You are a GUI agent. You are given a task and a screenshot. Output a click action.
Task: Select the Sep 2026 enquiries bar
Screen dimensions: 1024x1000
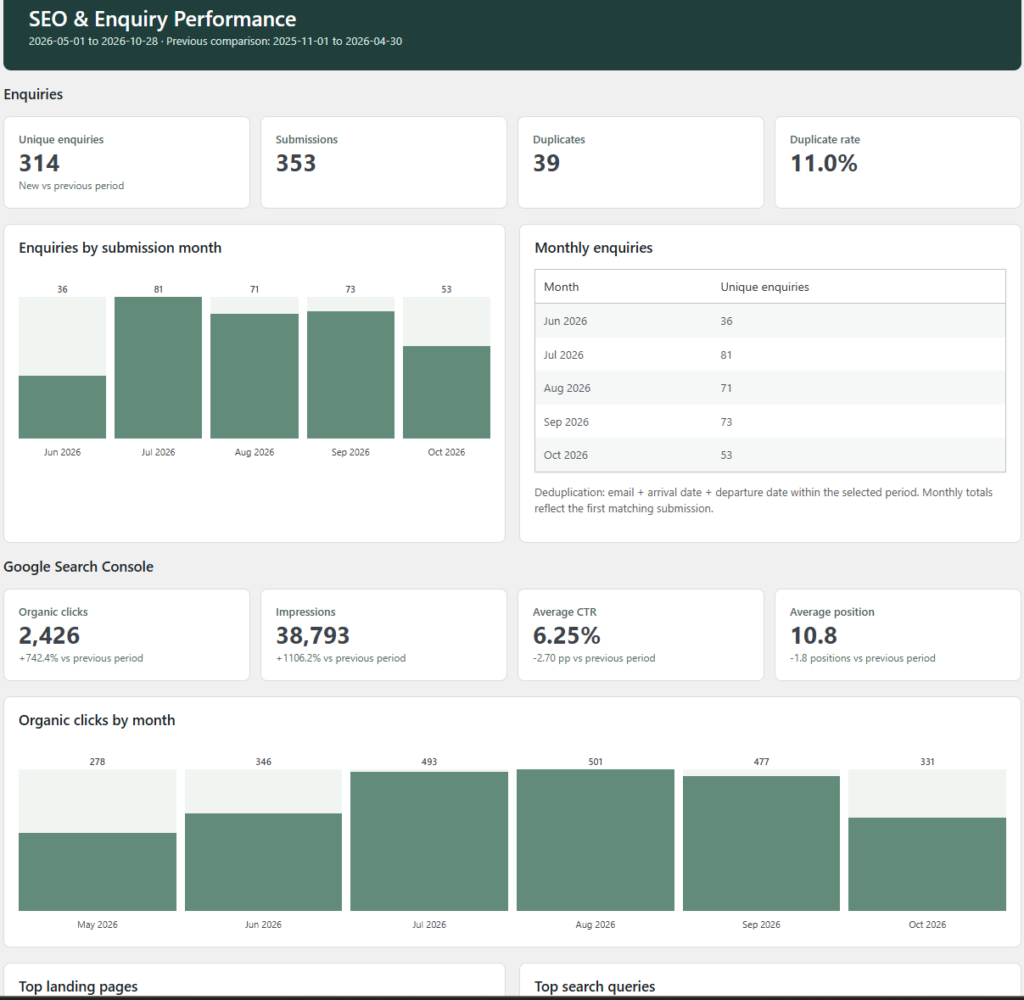pyautogui.click(x=351, y=375)
